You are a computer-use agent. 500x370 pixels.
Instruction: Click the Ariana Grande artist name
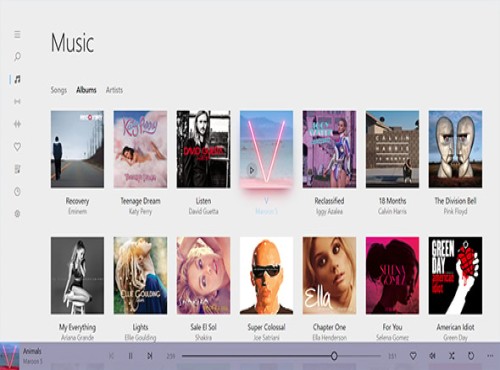click(x=77, y=338)
